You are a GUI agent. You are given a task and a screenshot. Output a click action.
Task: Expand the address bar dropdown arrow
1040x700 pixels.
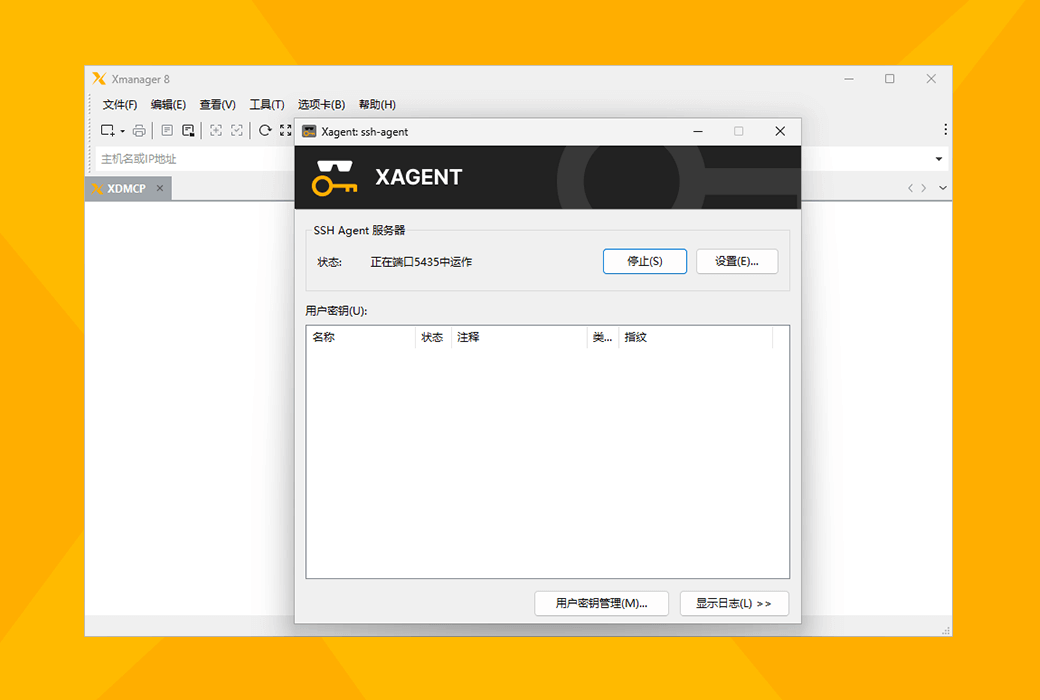939,159
